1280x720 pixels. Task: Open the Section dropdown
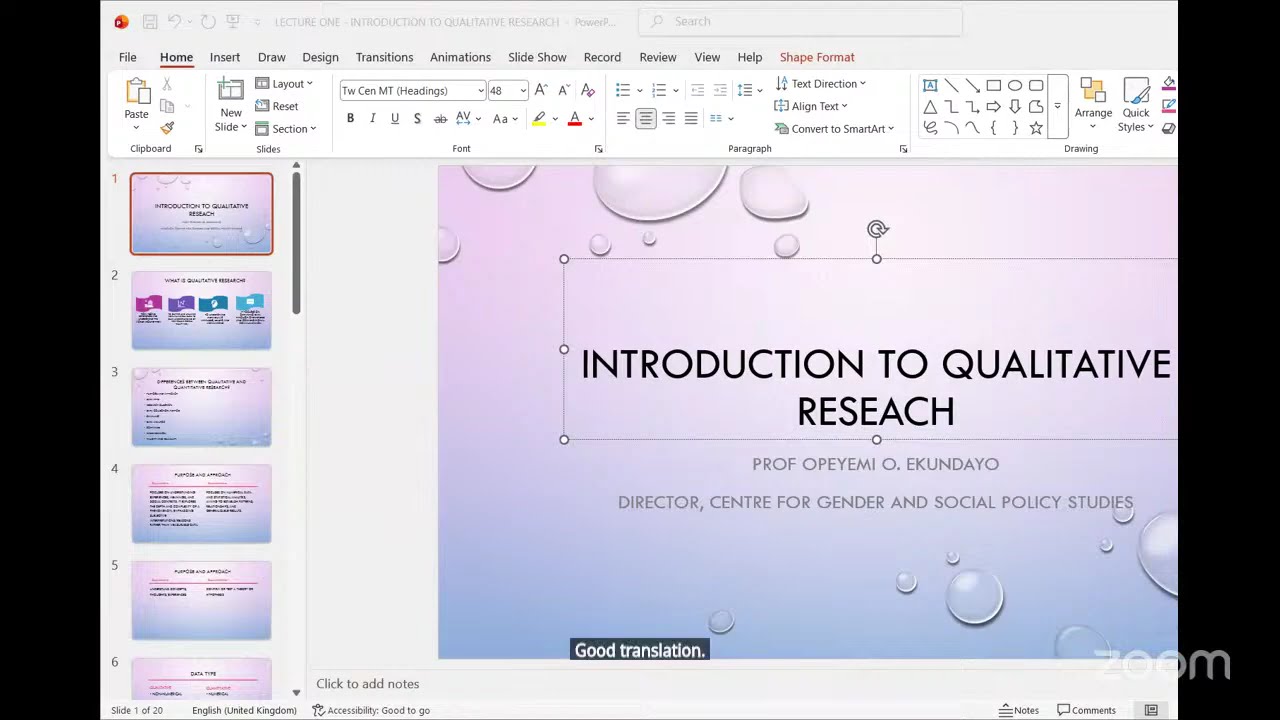pos(286,129)
